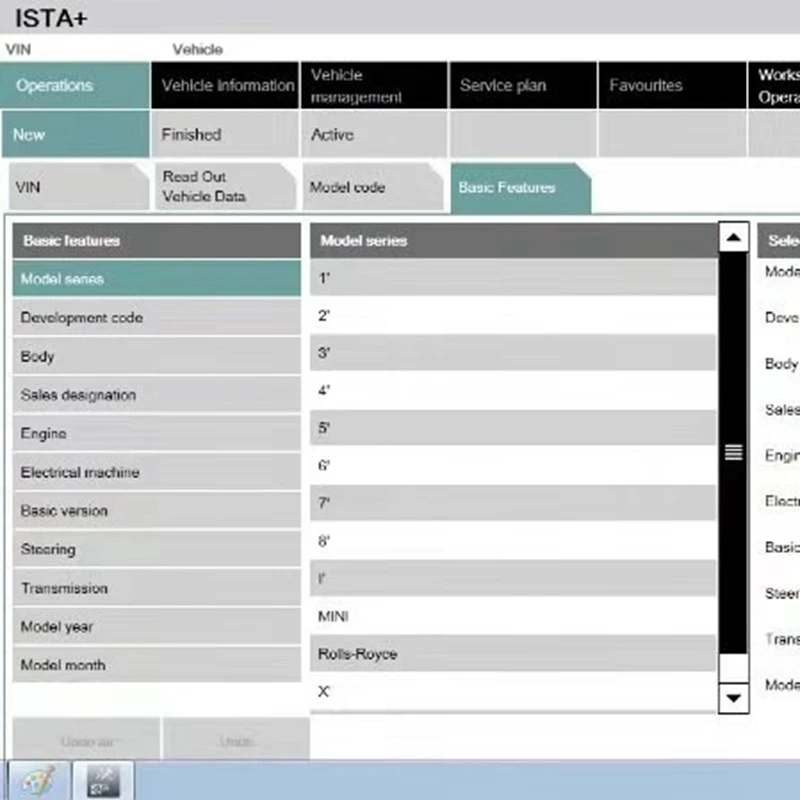Open the Operations main tab
Viewport: 800px width, 800px height.
point(75,85)
